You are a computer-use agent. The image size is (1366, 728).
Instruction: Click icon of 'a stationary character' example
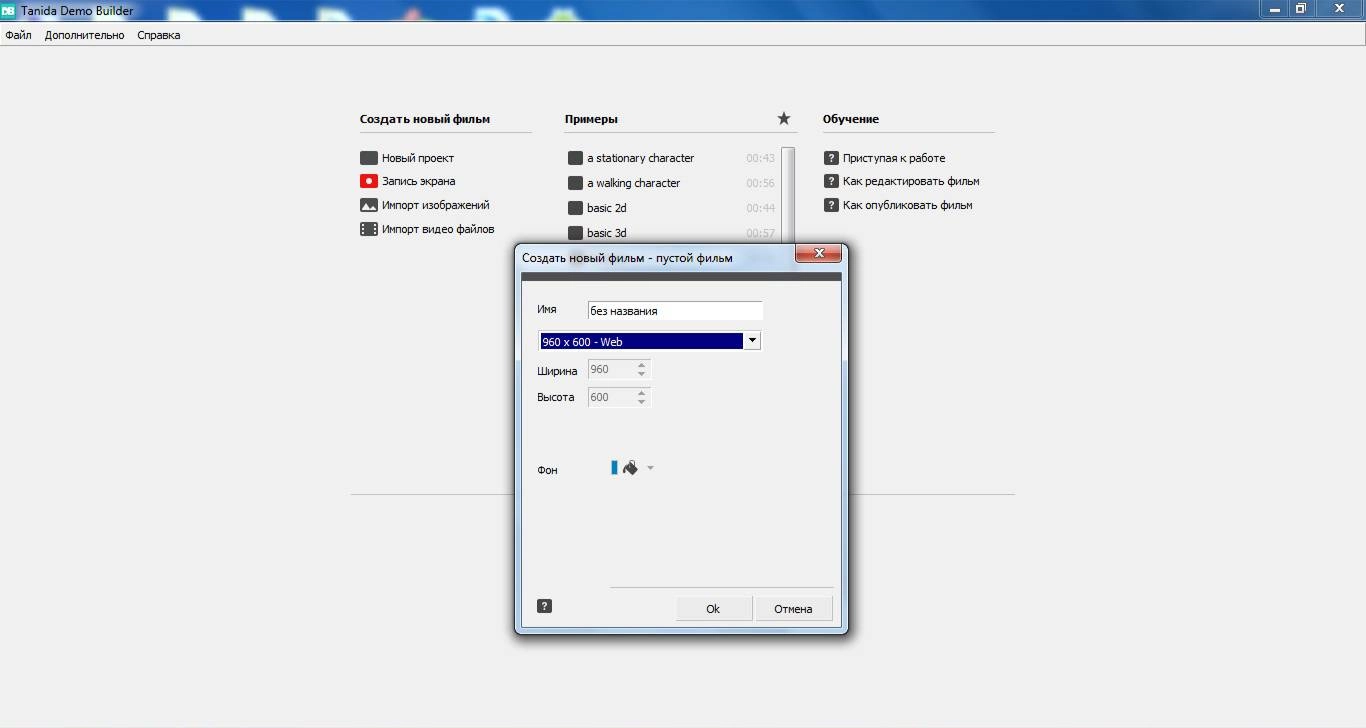click(575, 158)
